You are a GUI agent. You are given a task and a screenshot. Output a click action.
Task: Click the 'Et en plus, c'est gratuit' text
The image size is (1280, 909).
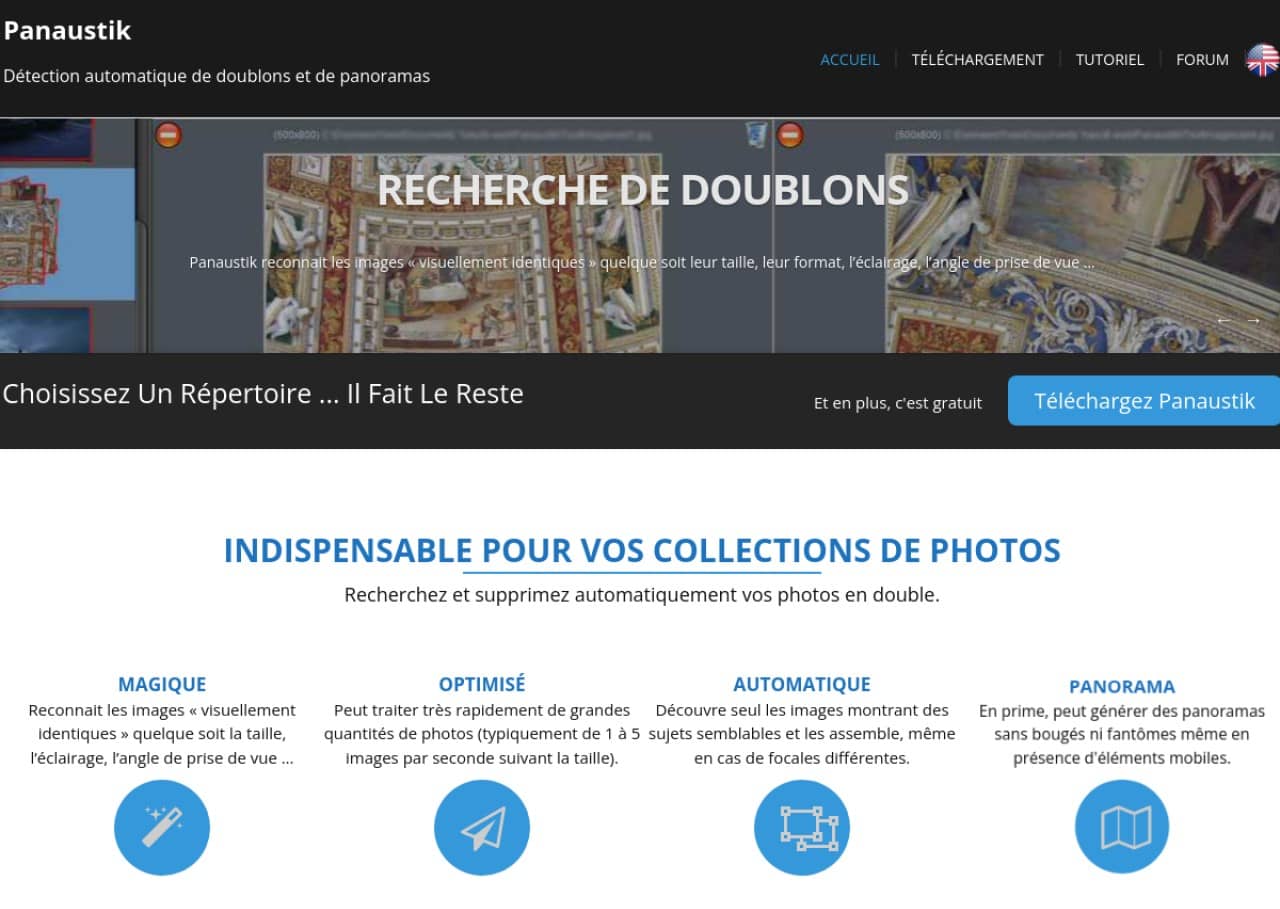coord(898,403)
